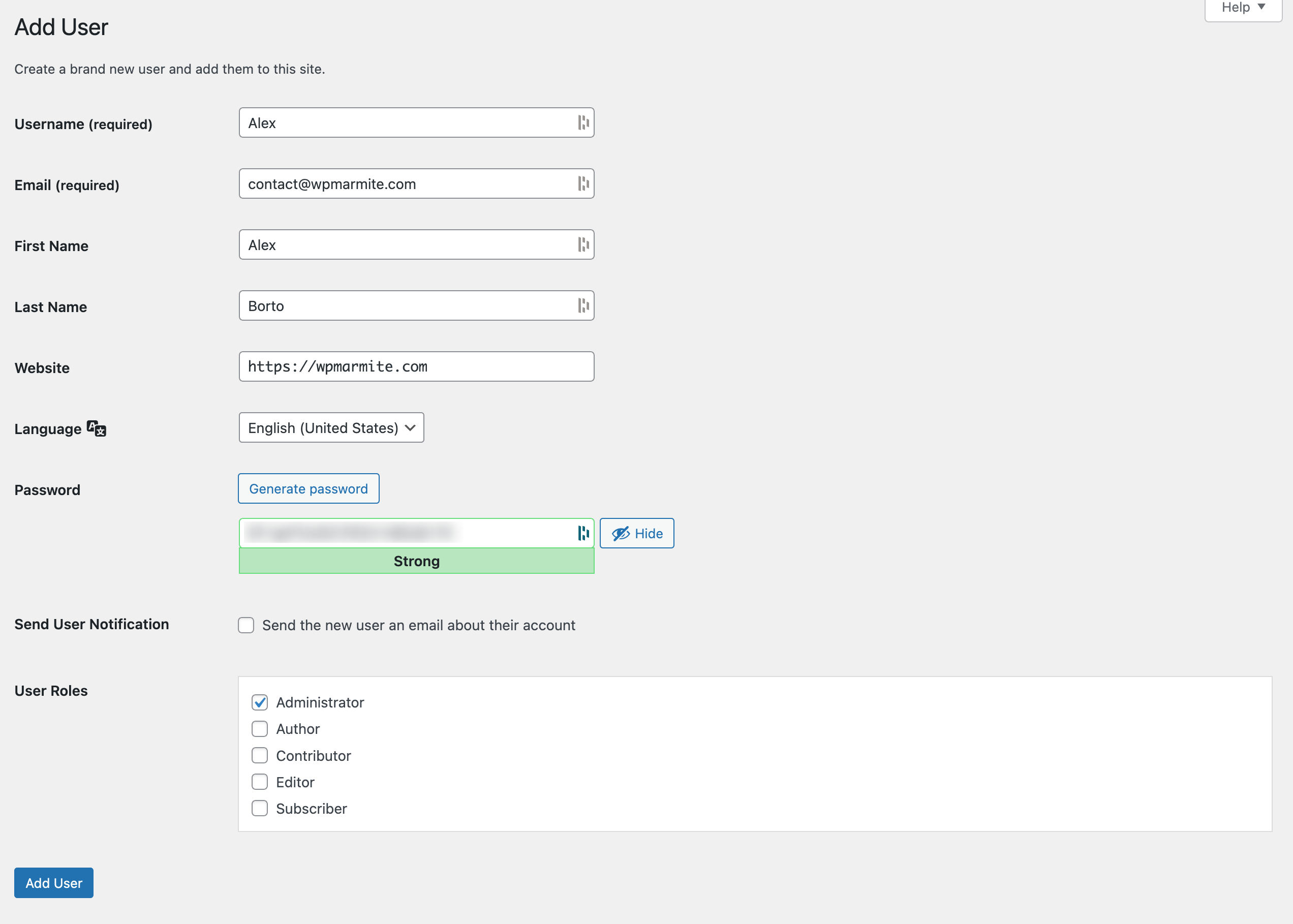Viewport: 1293px width, 924px height.
Task: Click password manager icon in password field
Action: [x=583, y=533]
